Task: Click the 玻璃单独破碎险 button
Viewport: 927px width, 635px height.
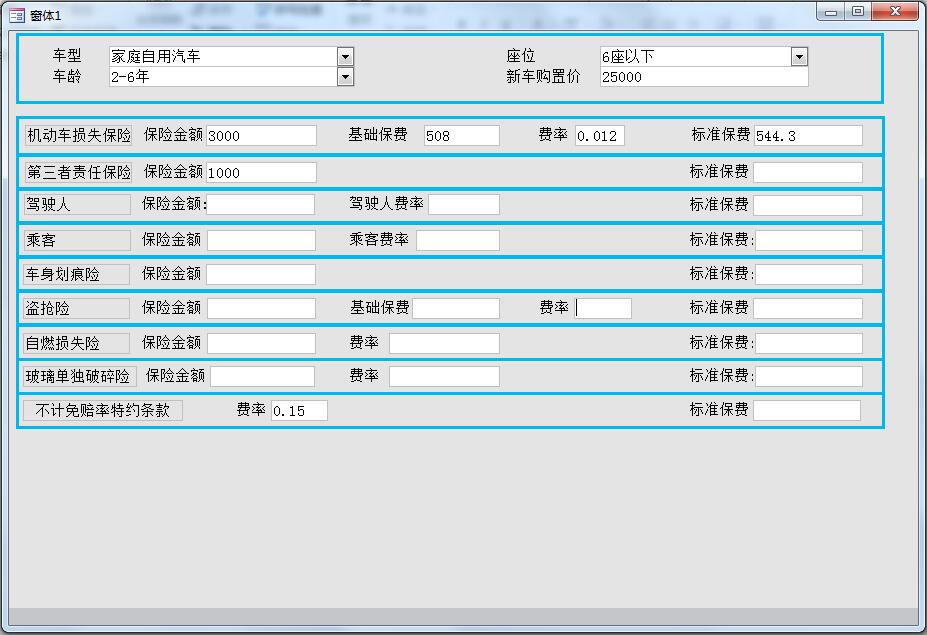Action: coord(80,377)
